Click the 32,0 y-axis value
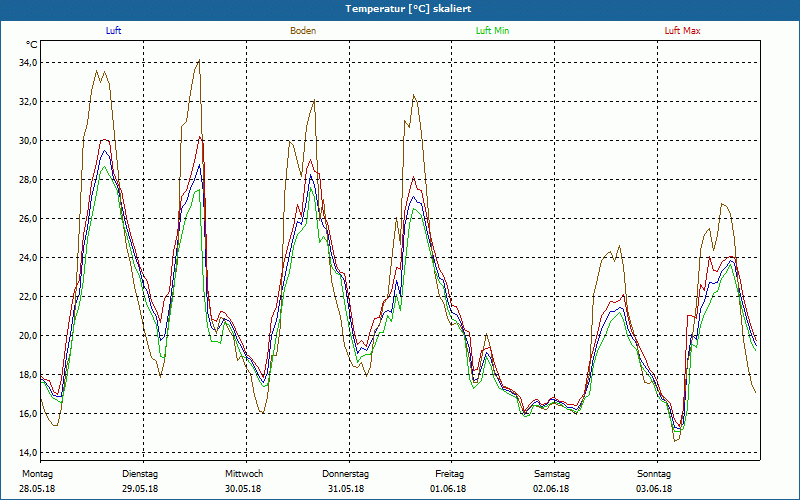Screen dimensions: 800x500 [28, 102]
